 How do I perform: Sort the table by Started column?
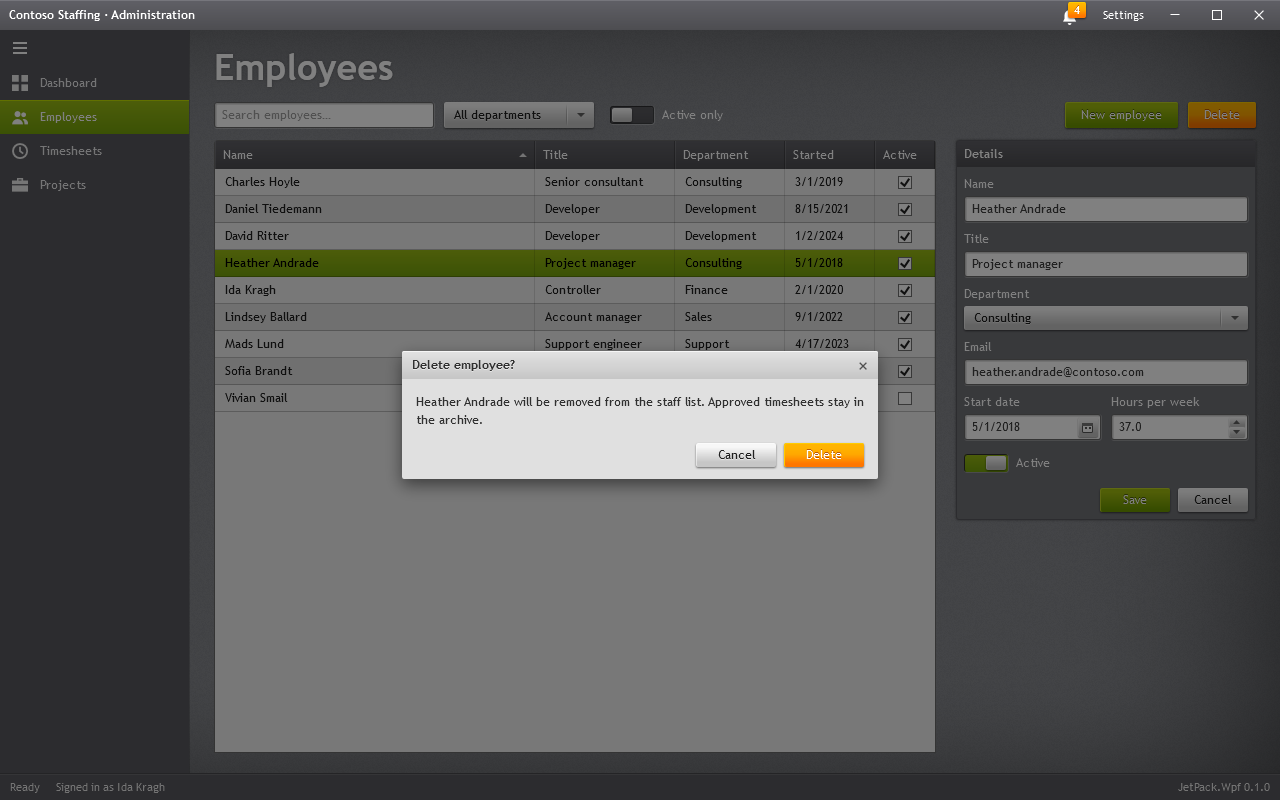[x=830, y=155]
